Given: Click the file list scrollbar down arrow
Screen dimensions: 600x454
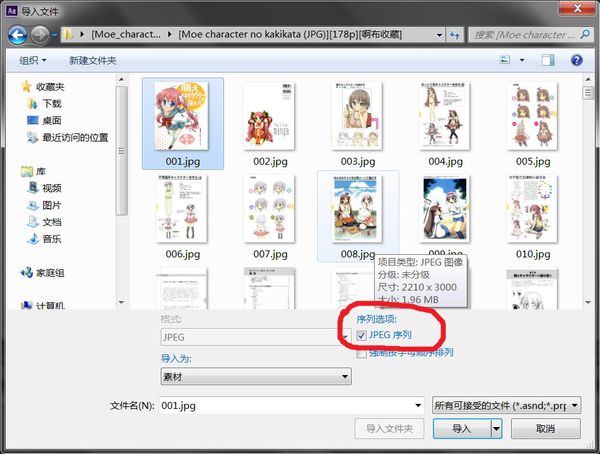Looking at the screenshot, I should (588, 302).
